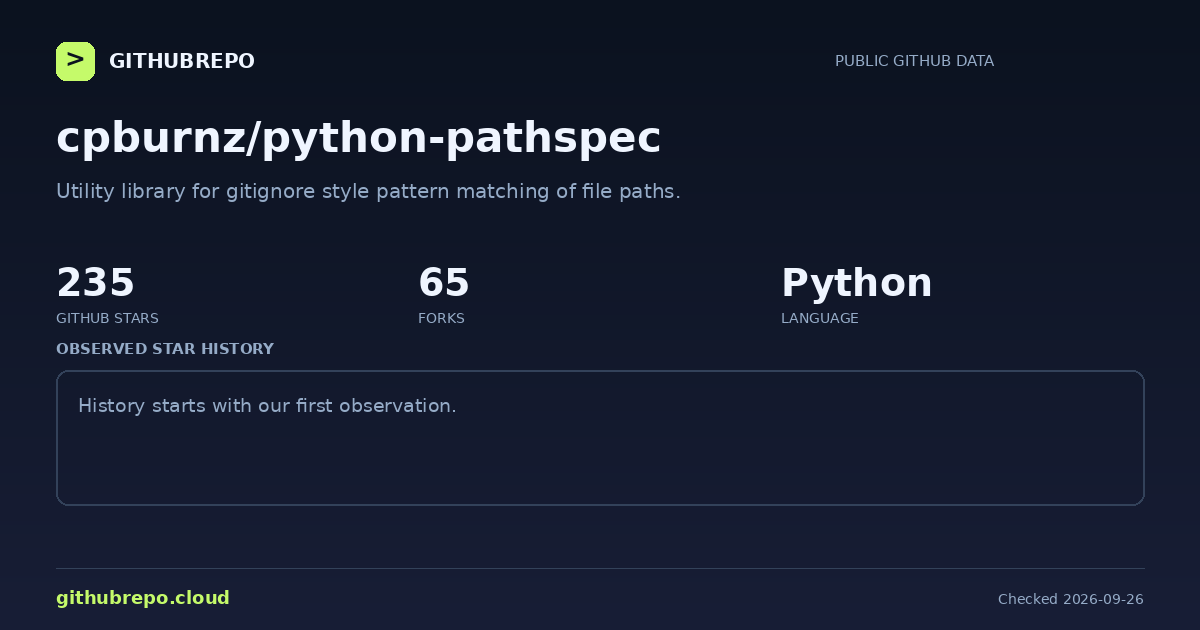
Task: Click the green terminal logo icon
Action: pyautogui.click(x=75, y=61)
